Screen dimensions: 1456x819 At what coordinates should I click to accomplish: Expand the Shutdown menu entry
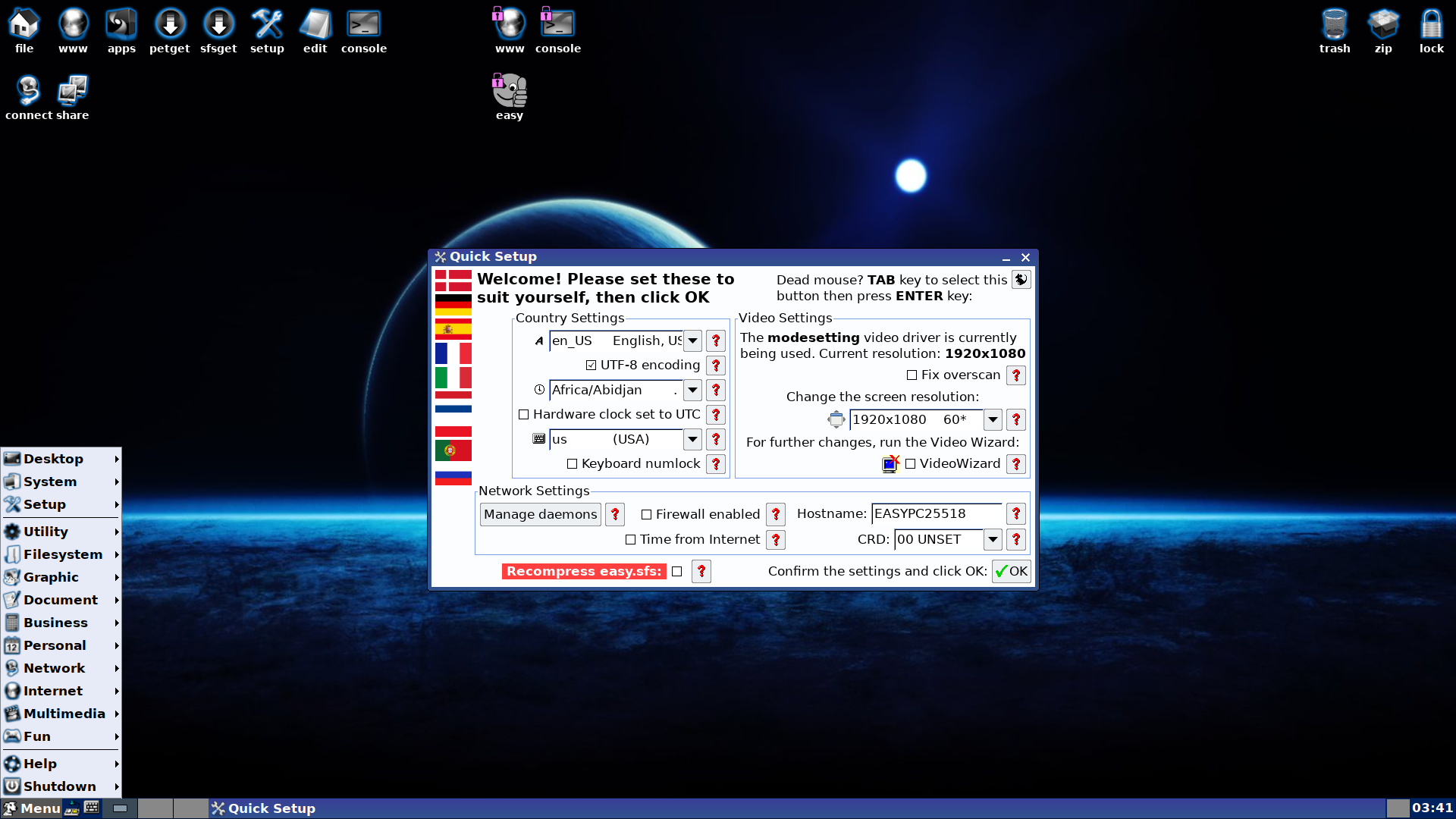61,786
